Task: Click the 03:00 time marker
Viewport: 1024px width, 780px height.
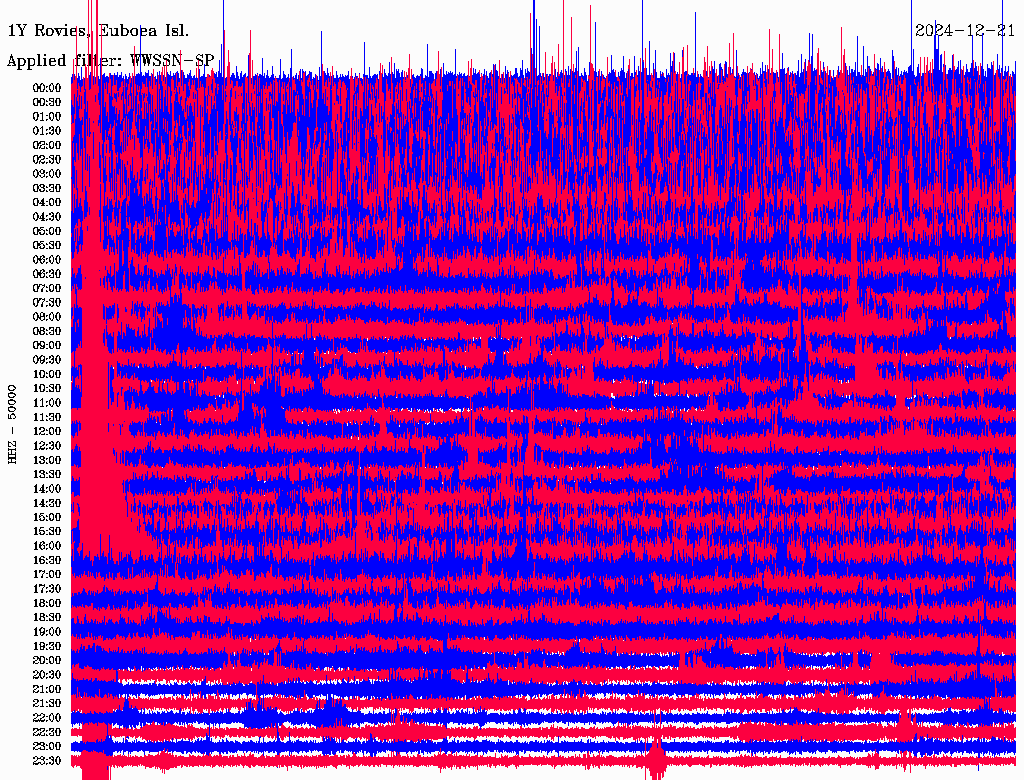Action: (x=47, y=173)
